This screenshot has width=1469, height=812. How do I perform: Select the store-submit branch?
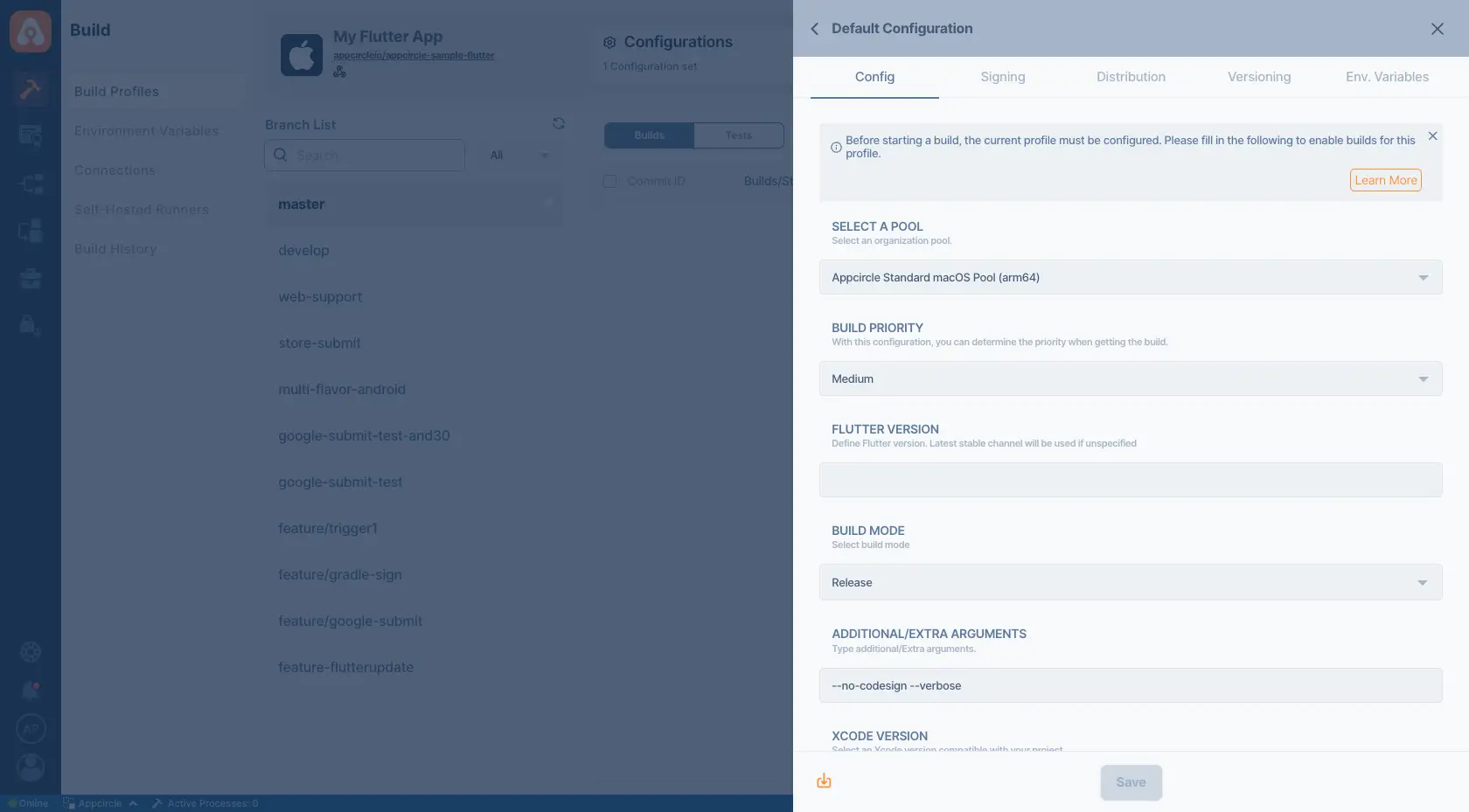[x=414, y=343]
